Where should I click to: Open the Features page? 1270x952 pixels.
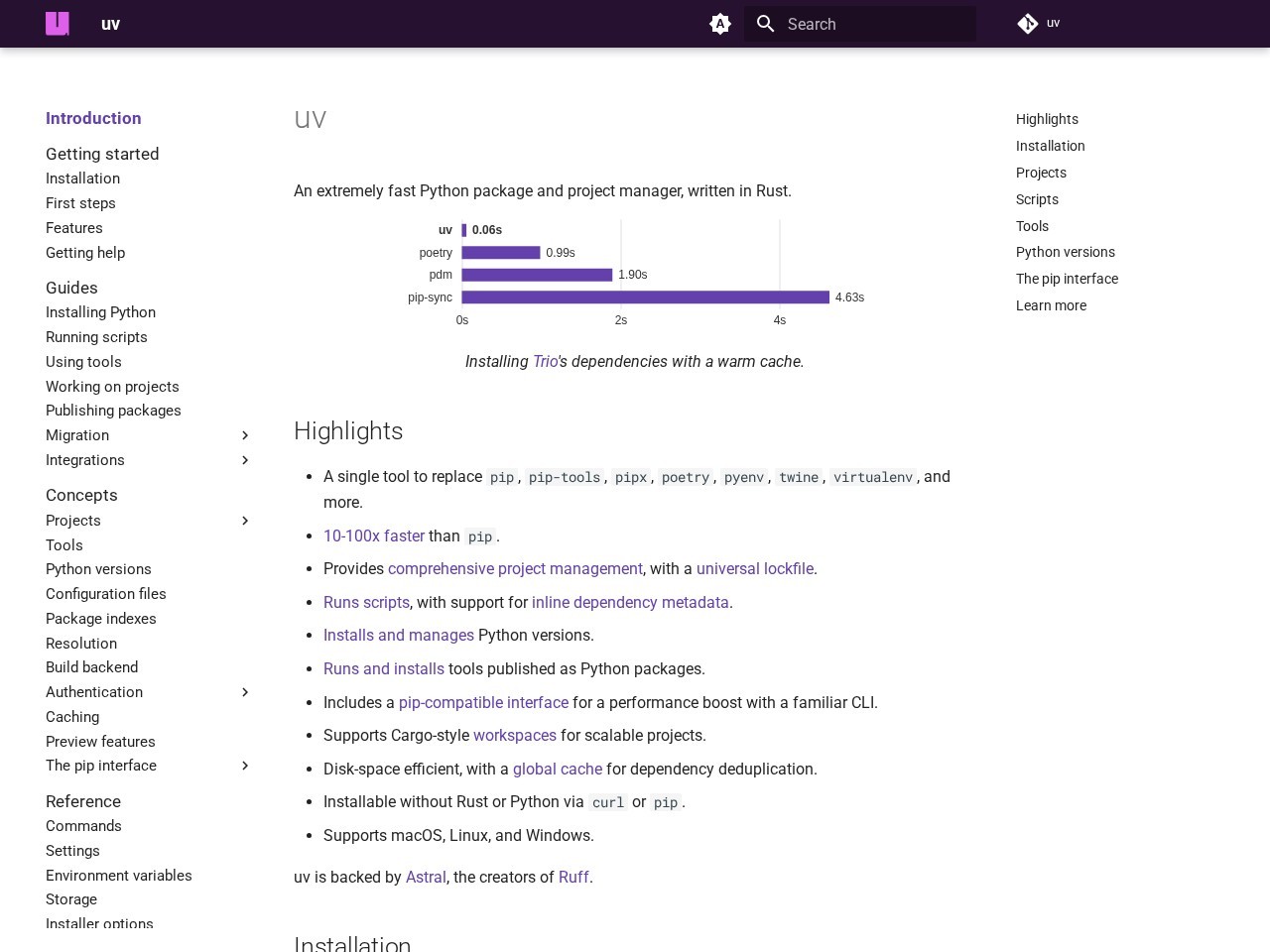[74, 228]
